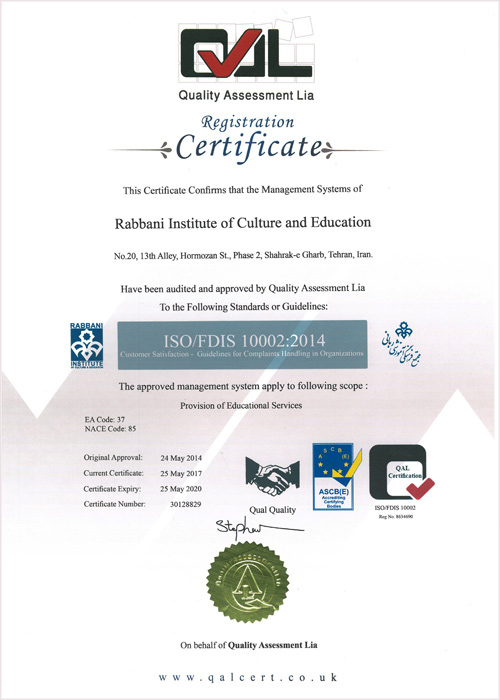Click the "Registration" script word

click(x=247, y=123)
